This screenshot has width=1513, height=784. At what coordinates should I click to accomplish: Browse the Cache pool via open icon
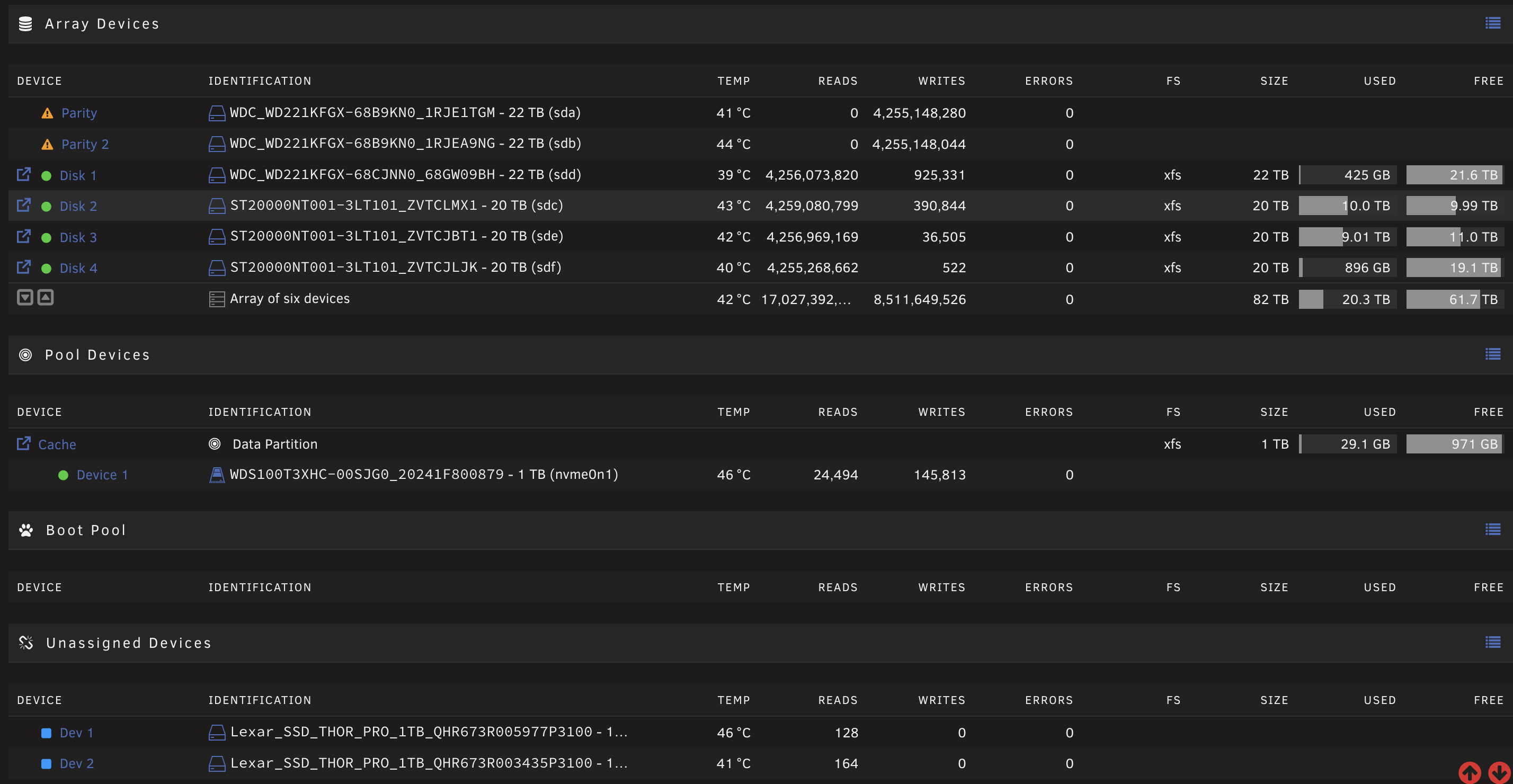click(x=23, y=443)
